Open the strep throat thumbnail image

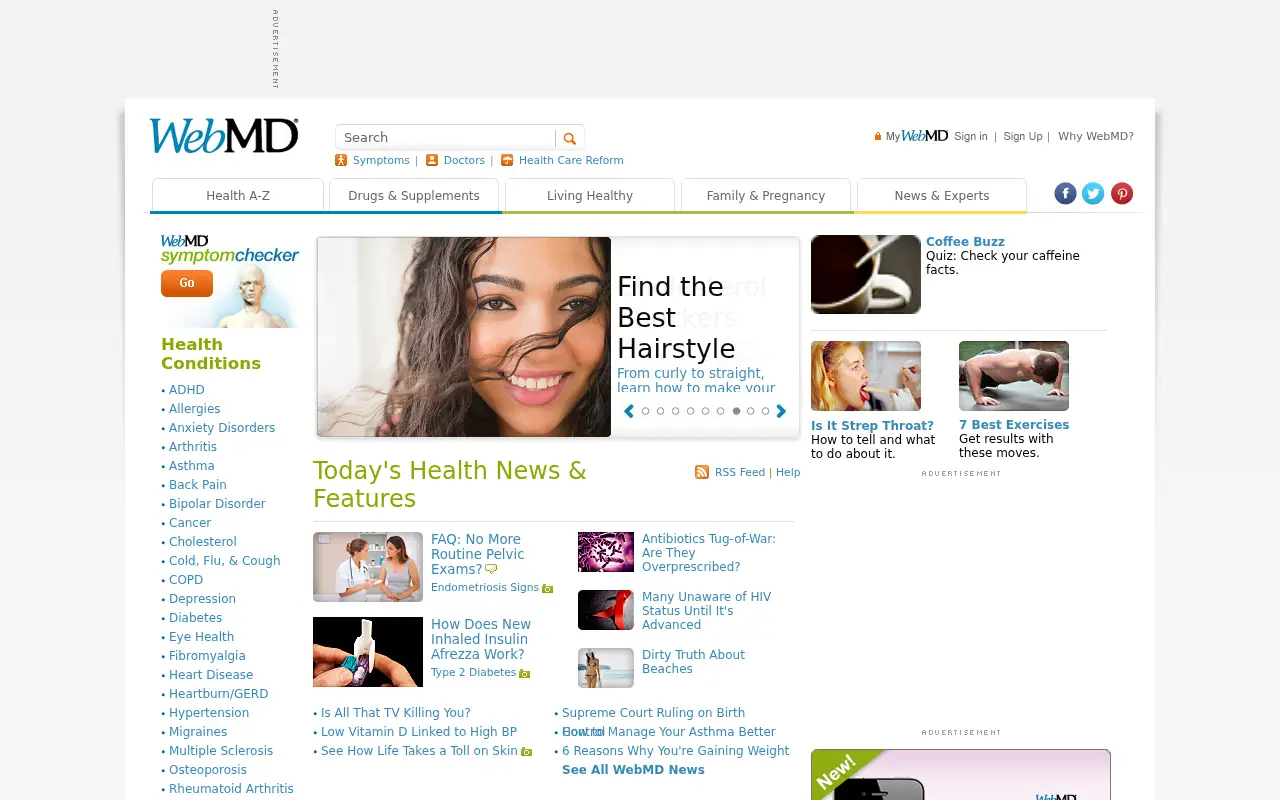pos(866,376)
